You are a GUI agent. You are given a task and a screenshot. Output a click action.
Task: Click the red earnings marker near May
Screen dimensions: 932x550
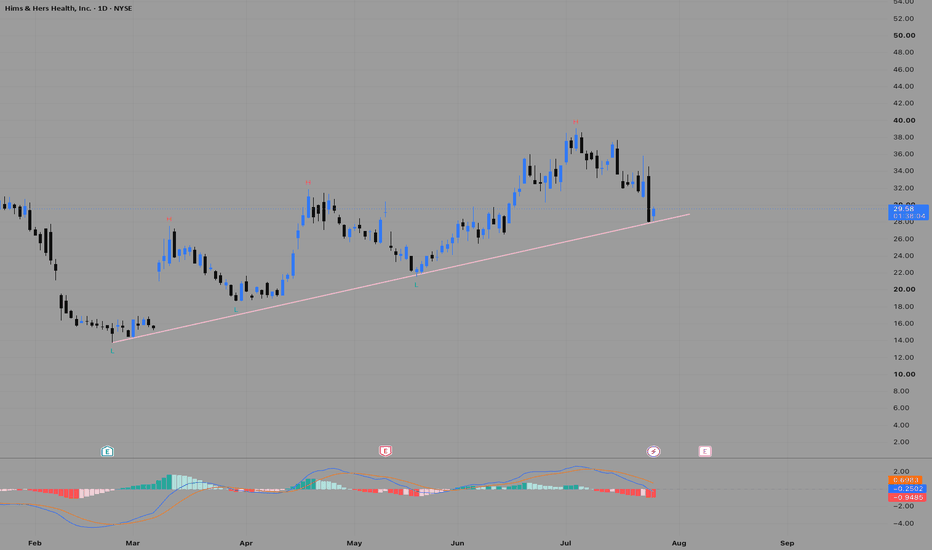[x=385, y=451]
